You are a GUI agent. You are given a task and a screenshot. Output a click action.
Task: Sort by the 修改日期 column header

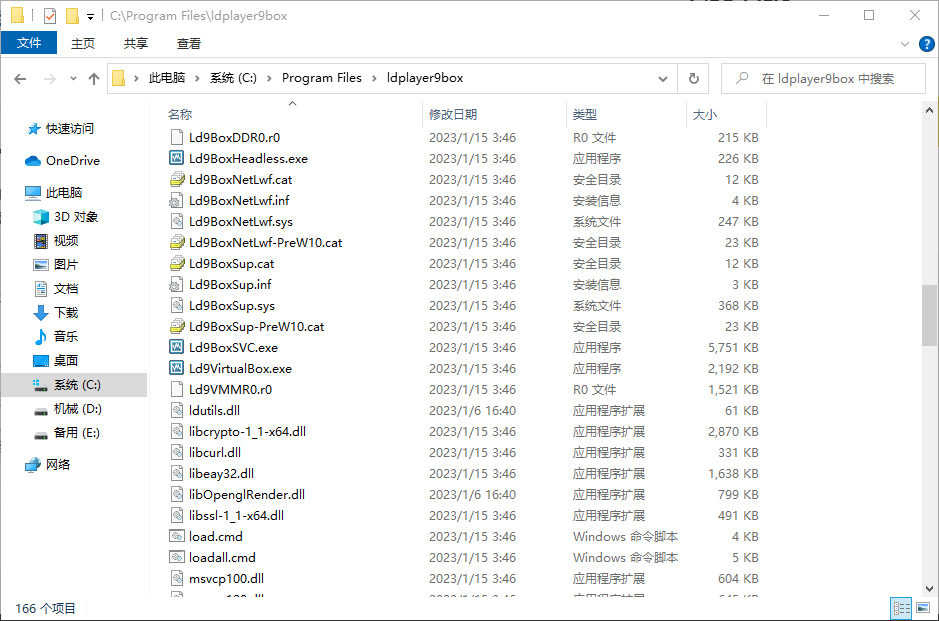click(x=453, y=115)
